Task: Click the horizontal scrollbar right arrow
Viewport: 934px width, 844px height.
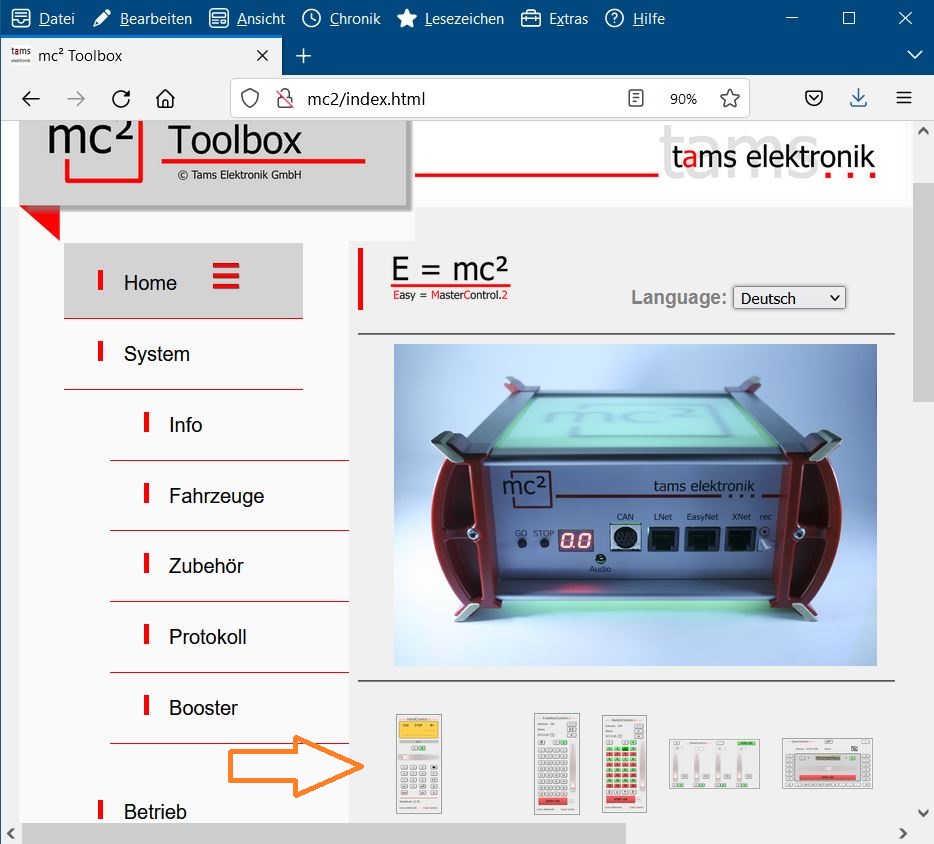Action: (x=903, y=833)
